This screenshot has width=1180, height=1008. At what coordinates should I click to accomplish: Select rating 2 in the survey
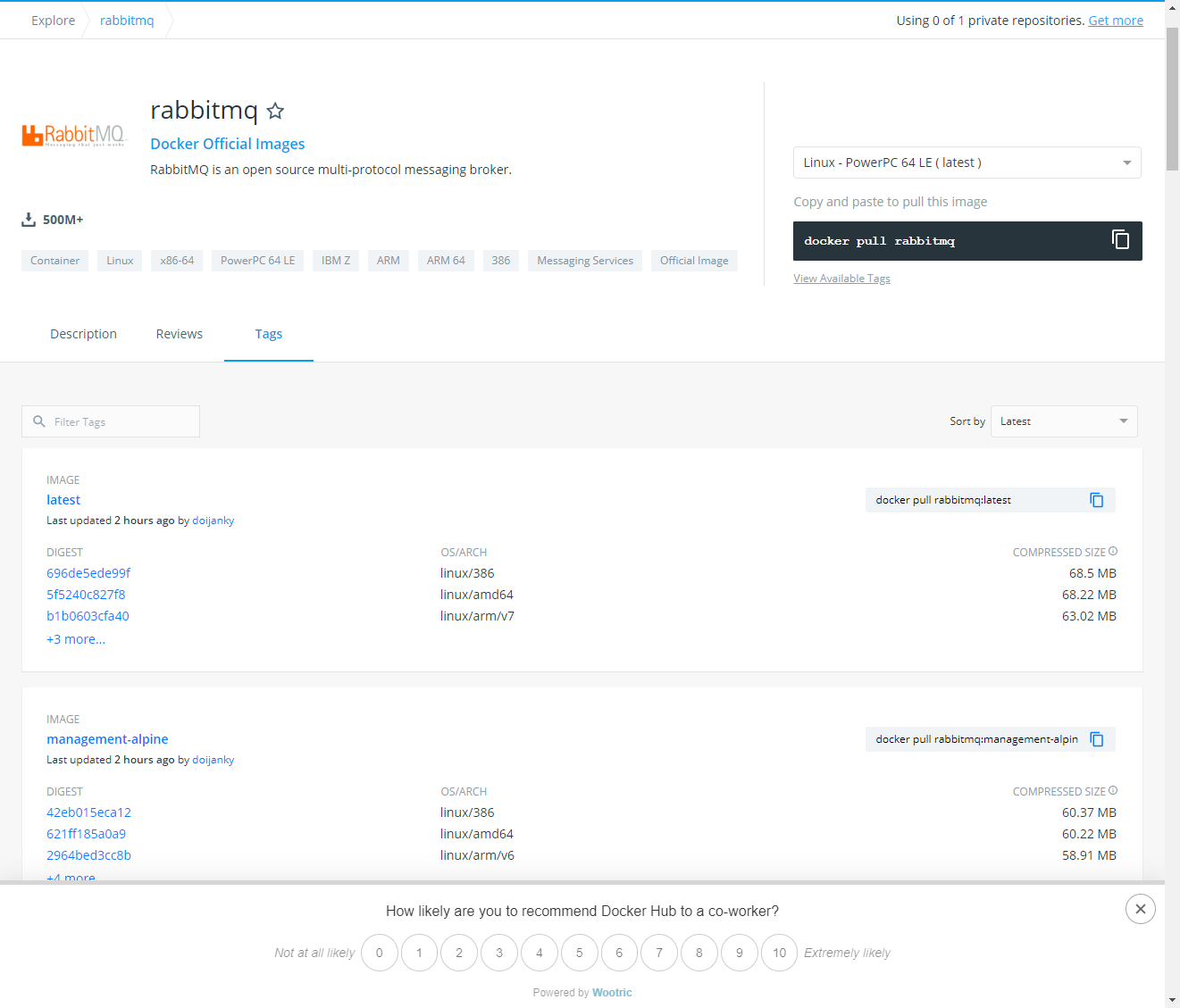click(x=459, y=953)
